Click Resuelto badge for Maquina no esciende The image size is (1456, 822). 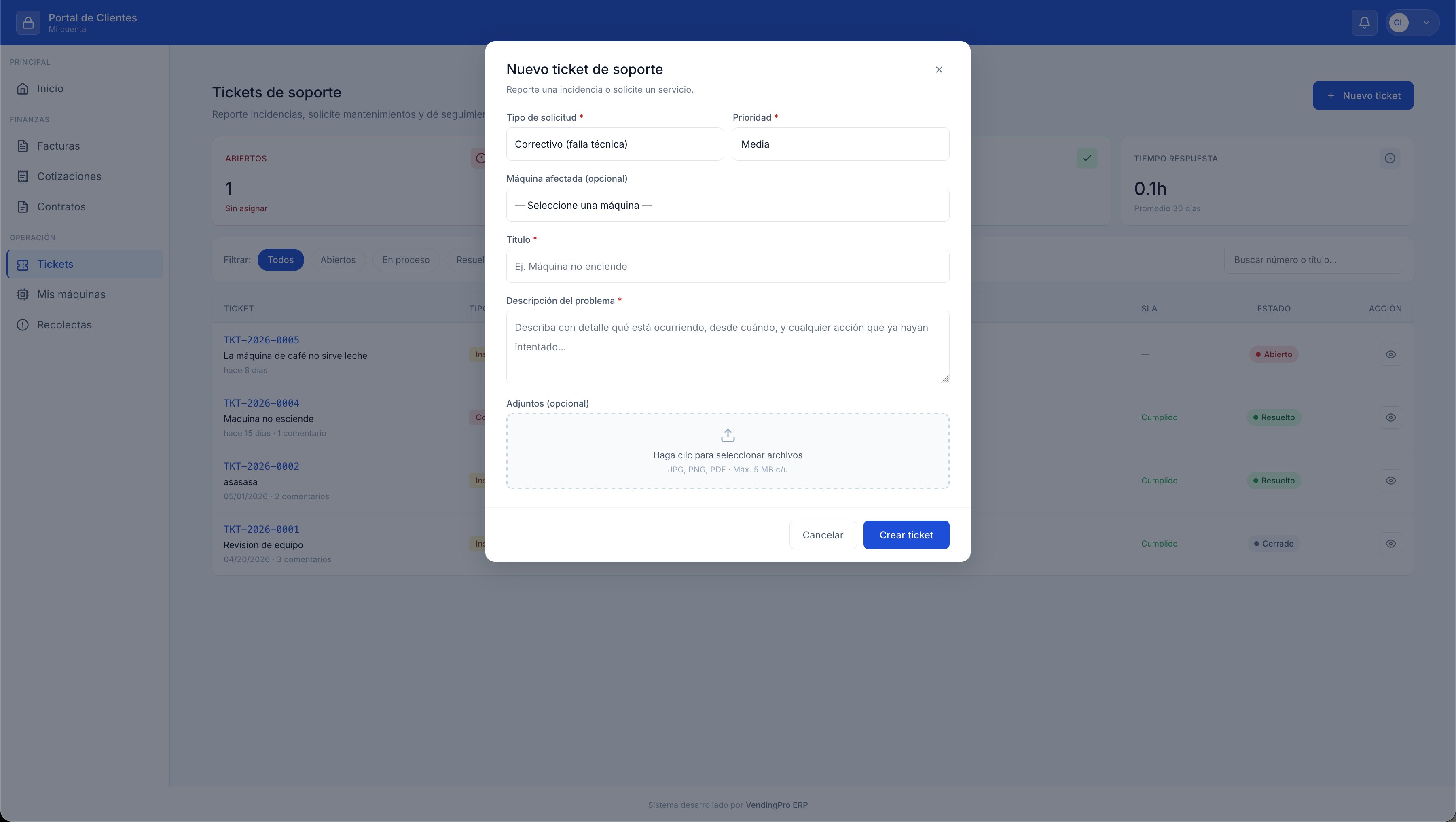[x=1274, y=418]
